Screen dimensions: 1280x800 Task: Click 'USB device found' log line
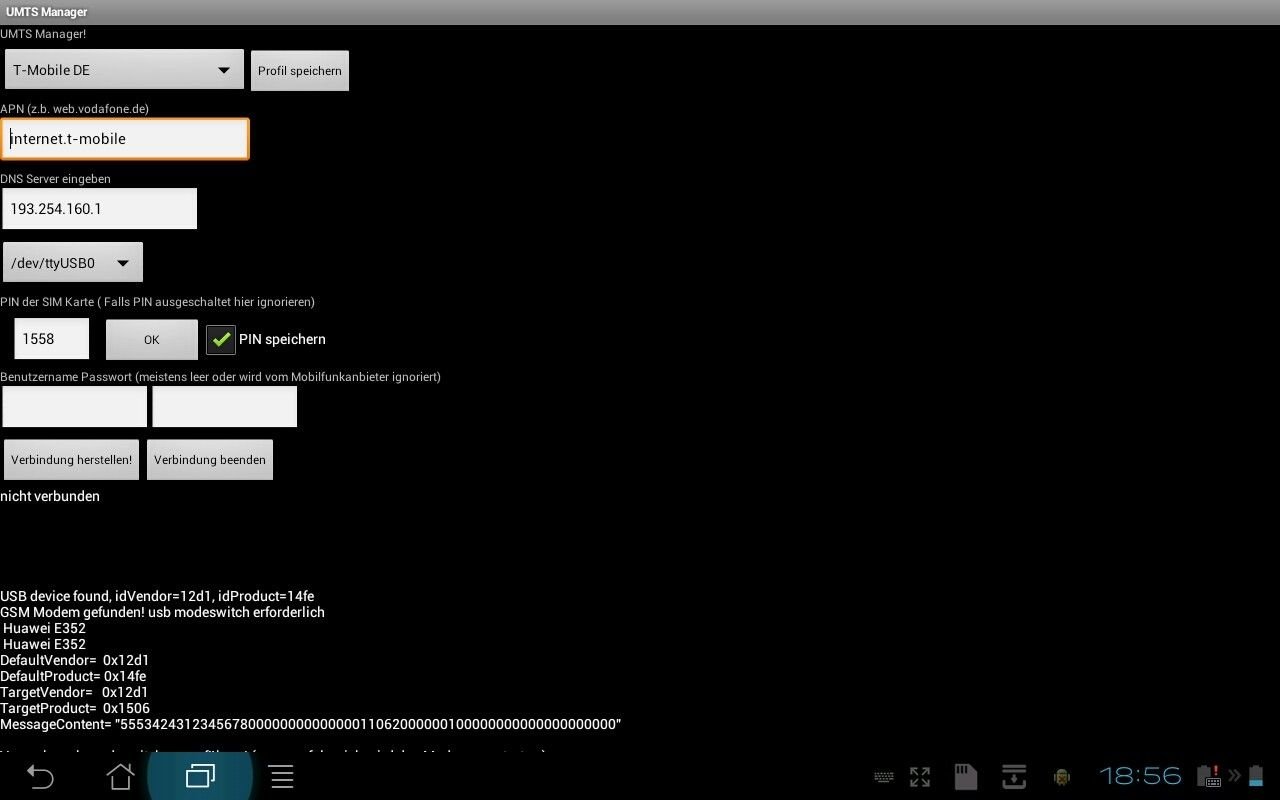tap(157, 596)
